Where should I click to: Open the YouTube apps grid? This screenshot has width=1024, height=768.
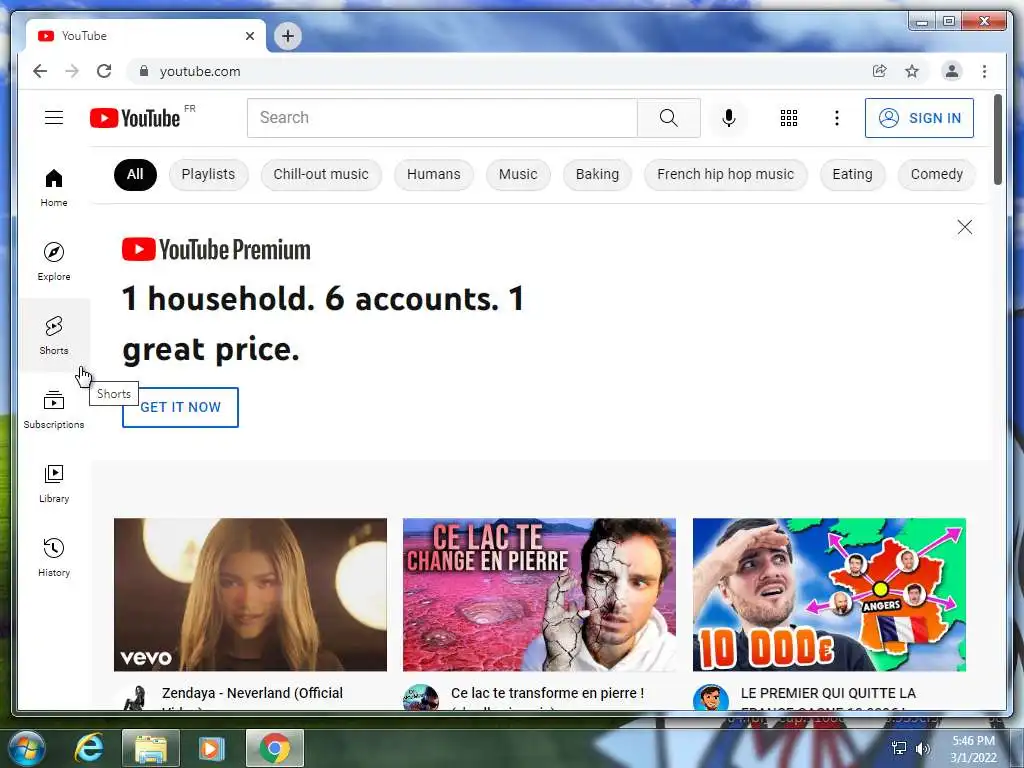point(789,118)
